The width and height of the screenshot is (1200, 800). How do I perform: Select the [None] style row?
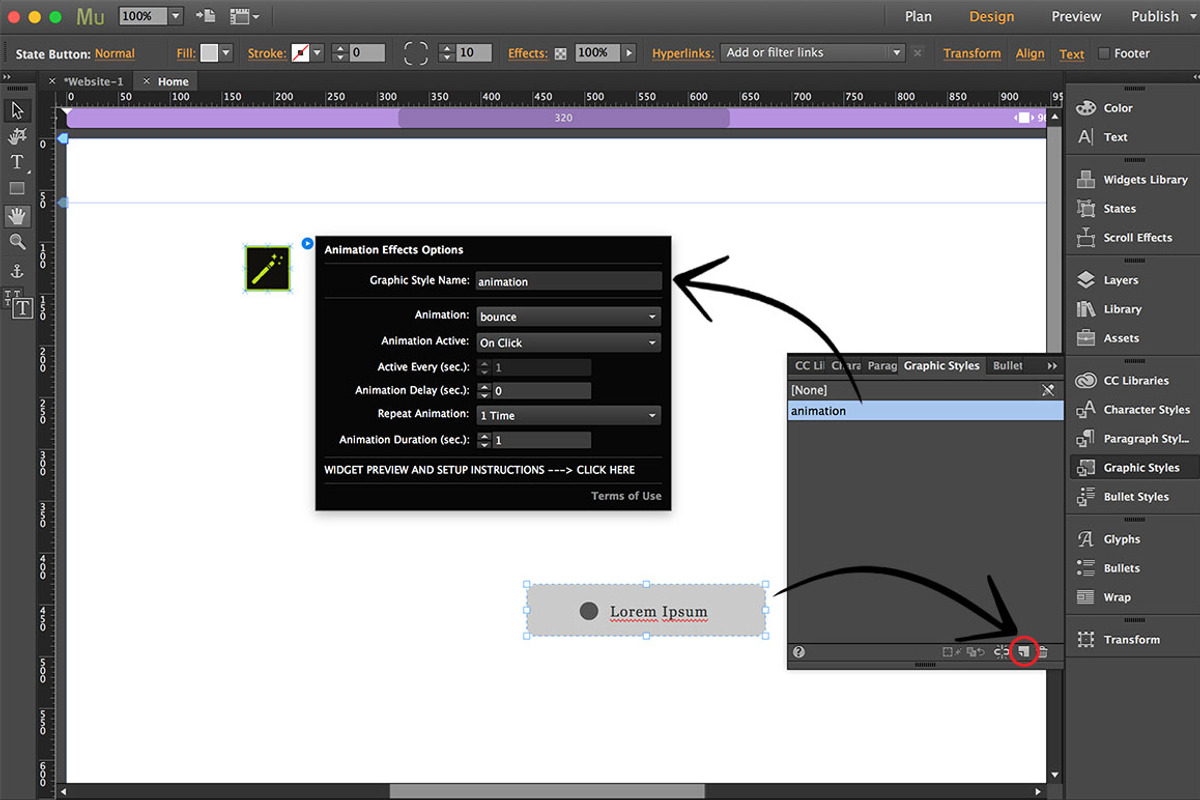pos(925,390)
